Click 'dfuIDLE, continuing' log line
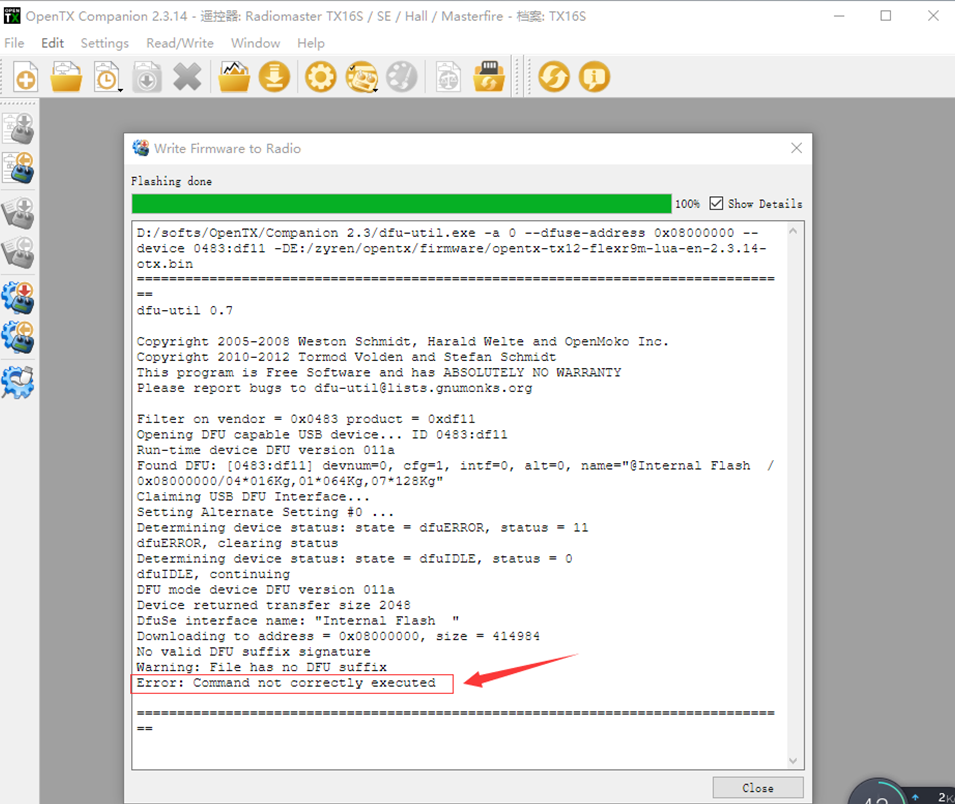Image resolution: width=955 pixels, height=804 pixels. [x=213, y=574]
